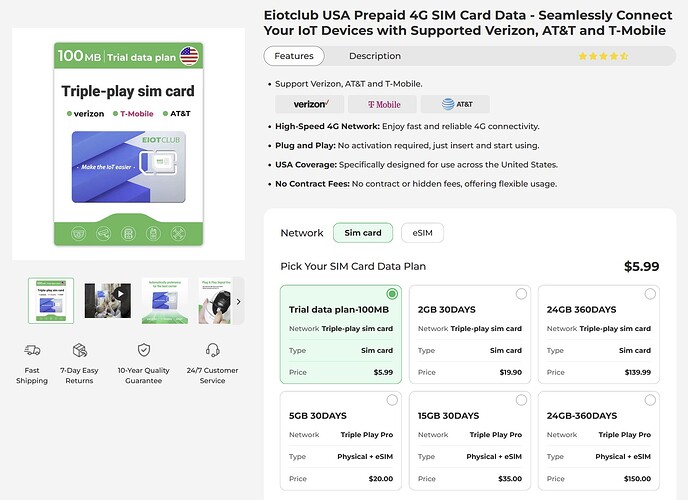Click the star rating icons
The width and height of the screenshot is (688, 500).
coord(603,57)
